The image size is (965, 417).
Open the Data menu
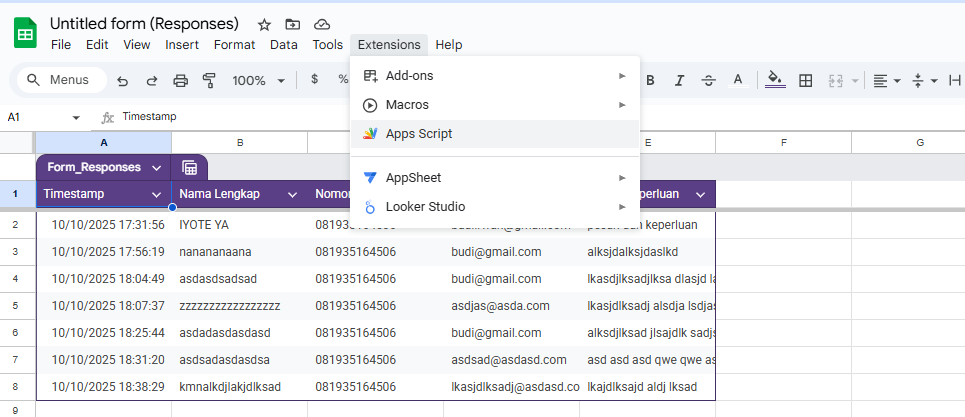tap(284, 45)
